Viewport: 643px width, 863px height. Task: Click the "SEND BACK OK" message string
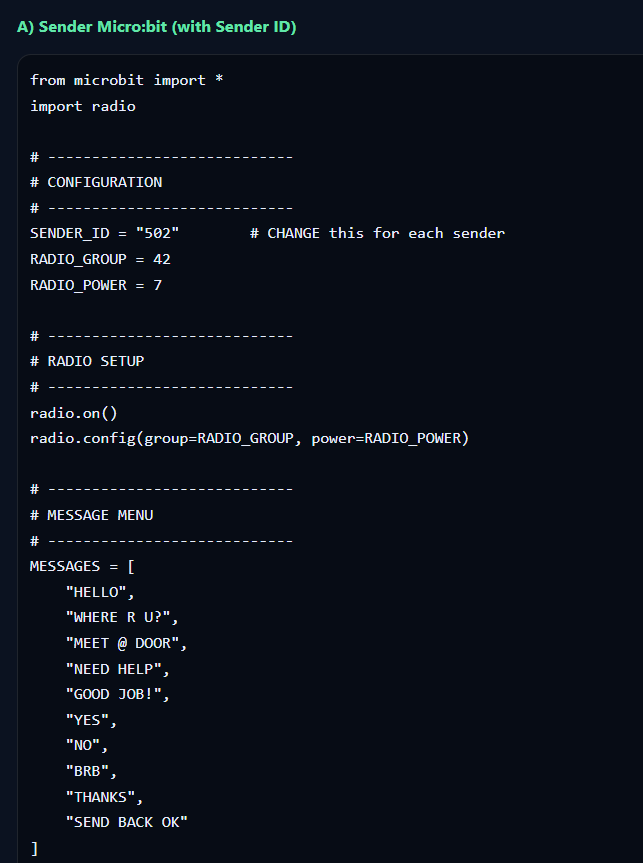pos(126,822)
